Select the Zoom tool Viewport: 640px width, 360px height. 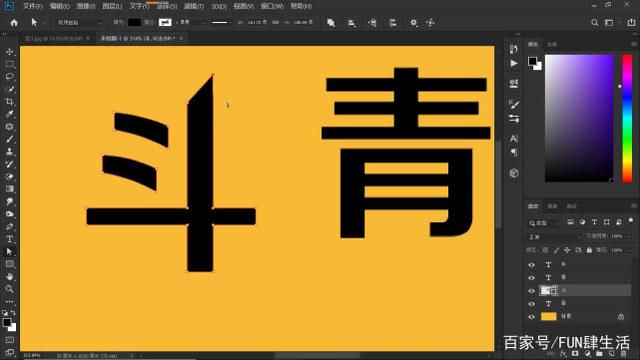pyautogui.click(x=9, y=289)
